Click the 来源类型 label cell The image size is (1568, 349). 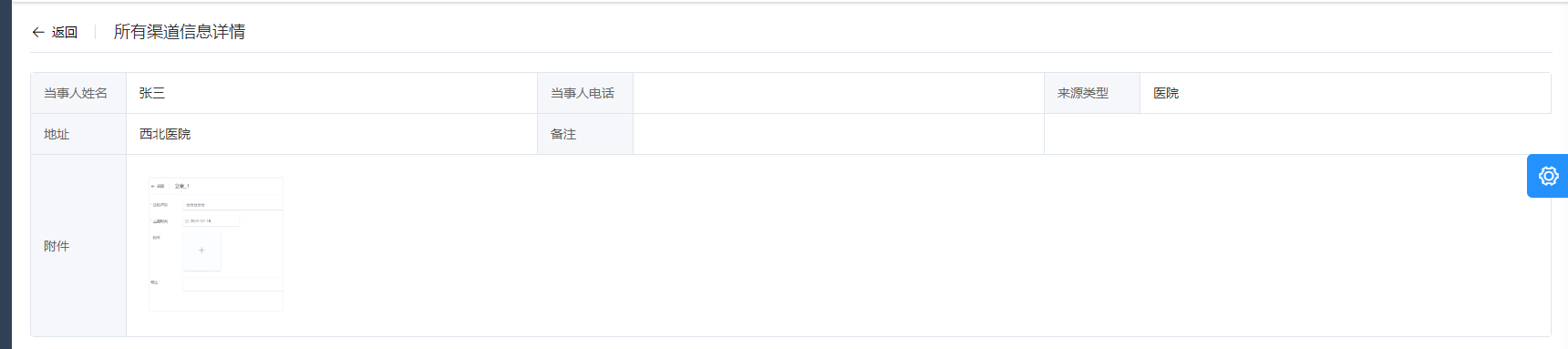[x=1092, y=93]
